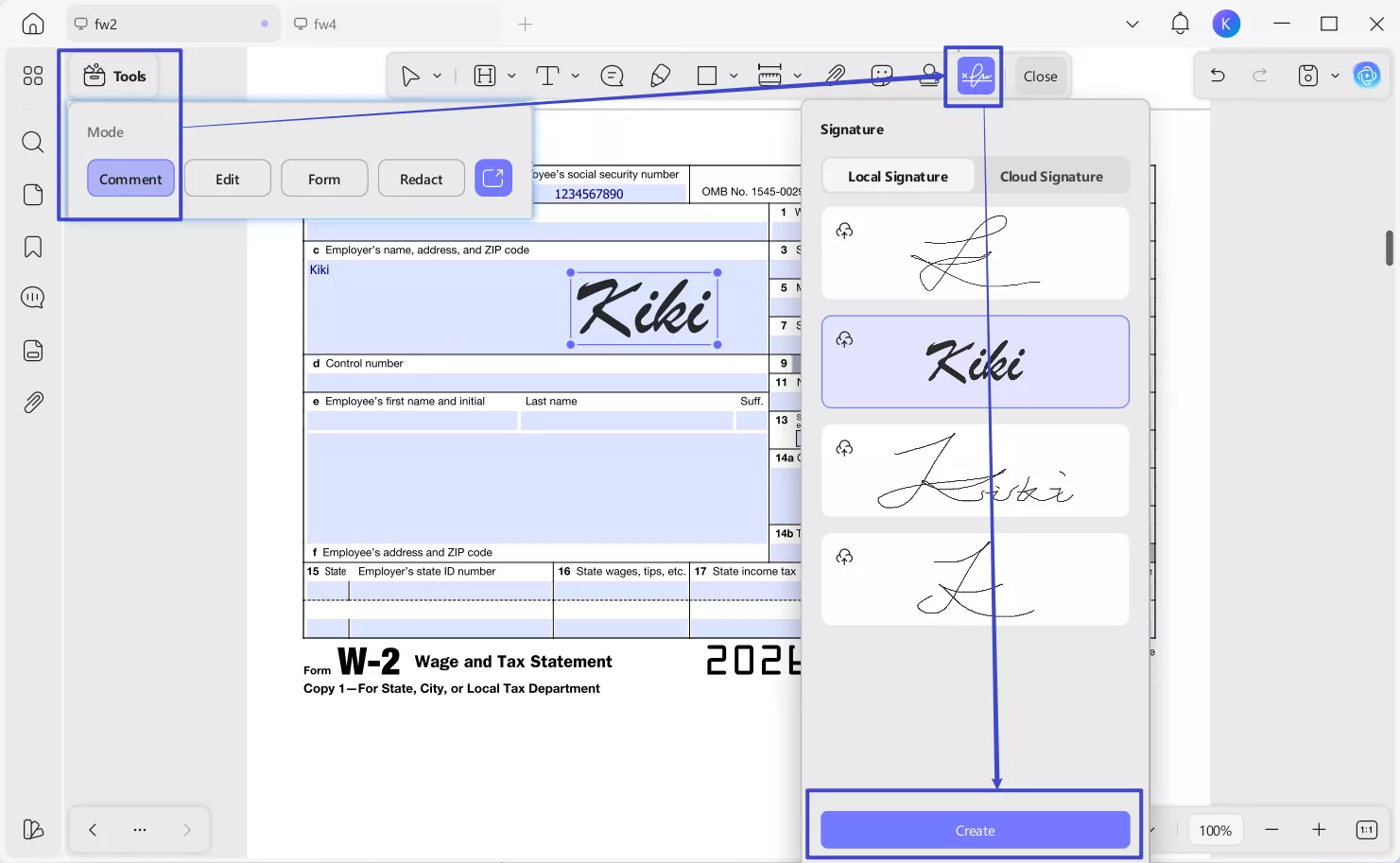
Task: Switch to the fw2 document tab
Action: click(x=173, y=24)
